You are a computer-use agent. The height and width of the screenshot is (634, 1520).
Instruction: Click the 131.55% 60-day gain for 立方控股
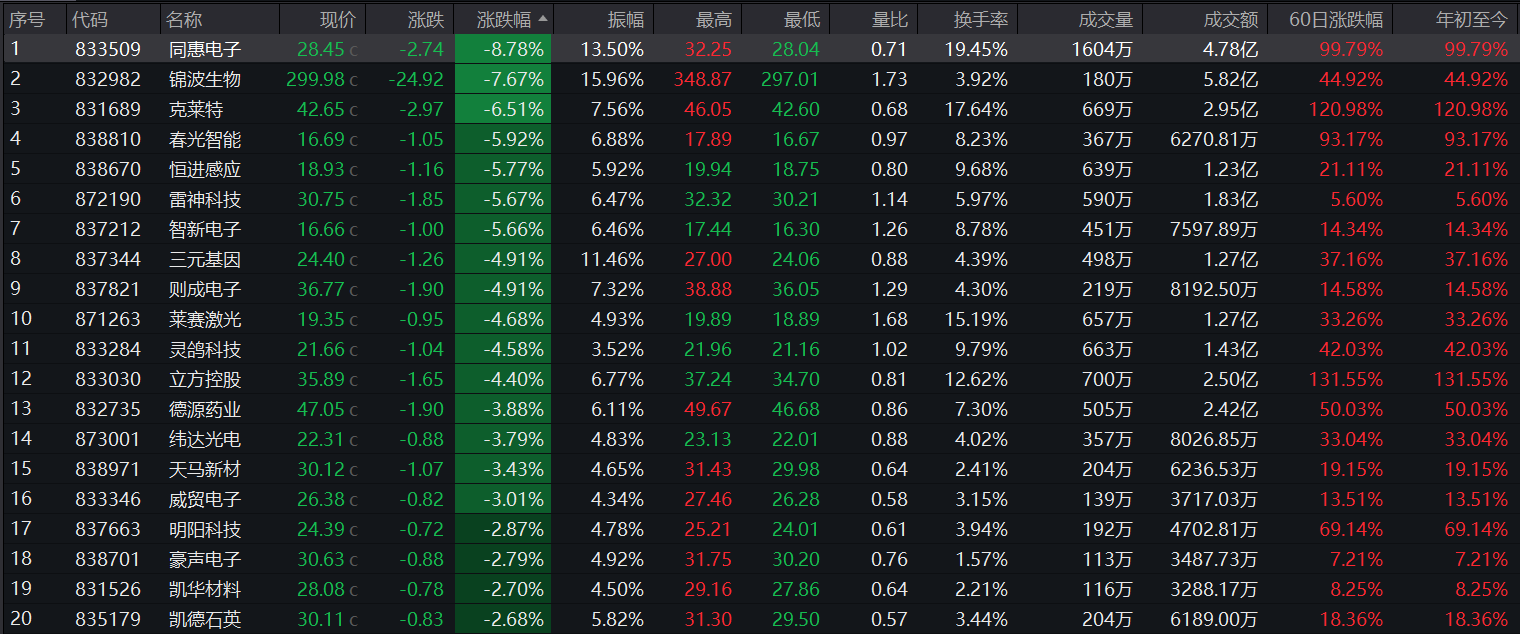pos(1342,379)
